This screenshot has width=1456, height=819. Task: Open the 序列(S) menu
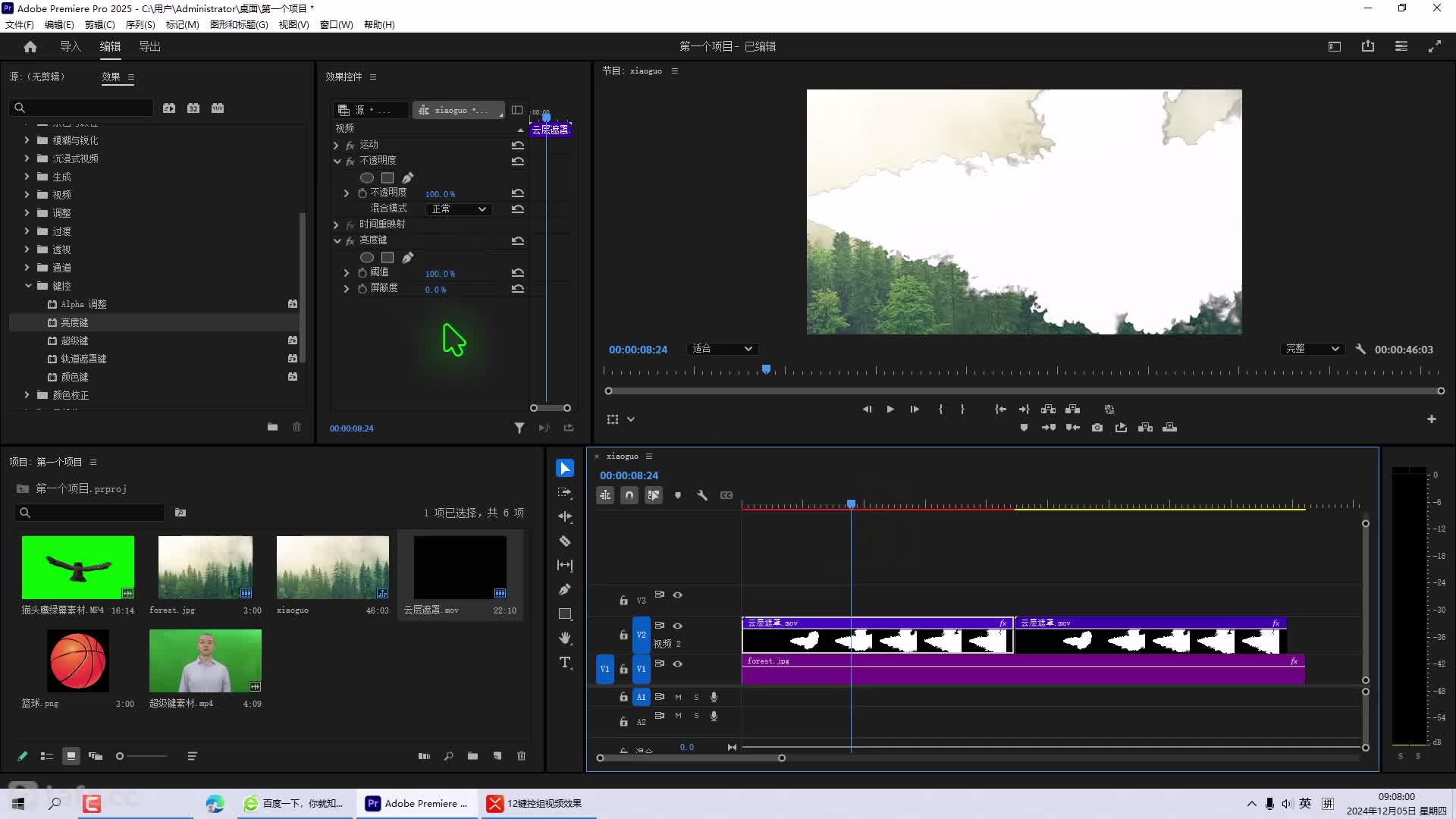coord(140,25)
